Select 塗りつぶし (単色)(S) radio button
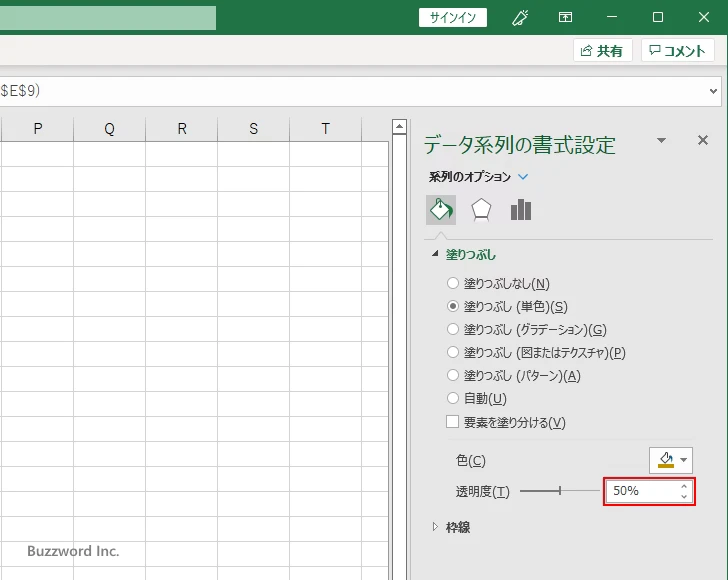The height and width of the screenshot is (580, 728). (453, 306)
